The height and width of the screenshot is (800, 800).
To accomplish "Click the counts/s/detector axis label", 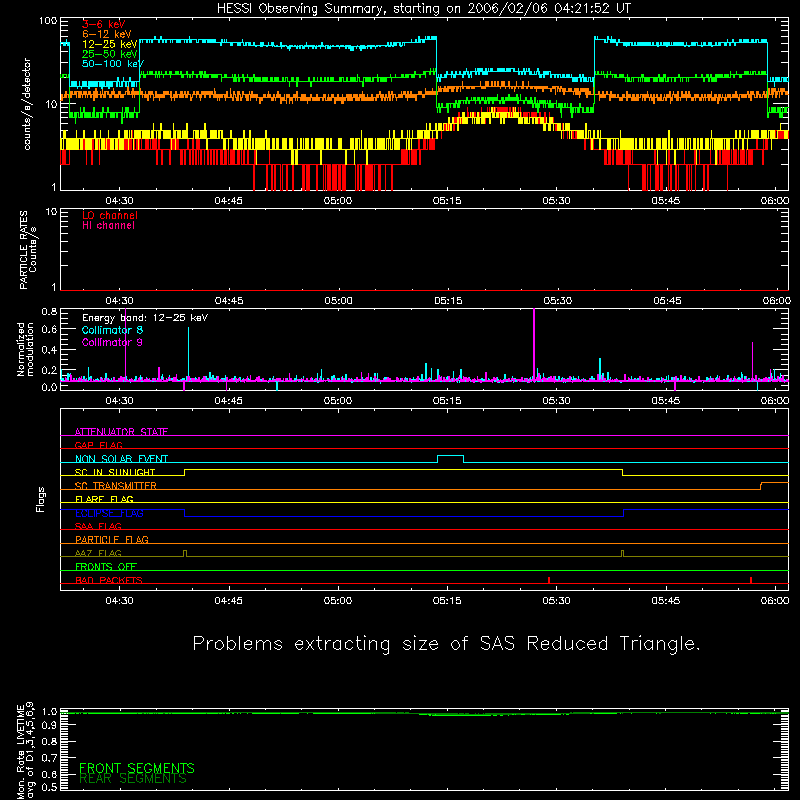I will tap(27, 104).
